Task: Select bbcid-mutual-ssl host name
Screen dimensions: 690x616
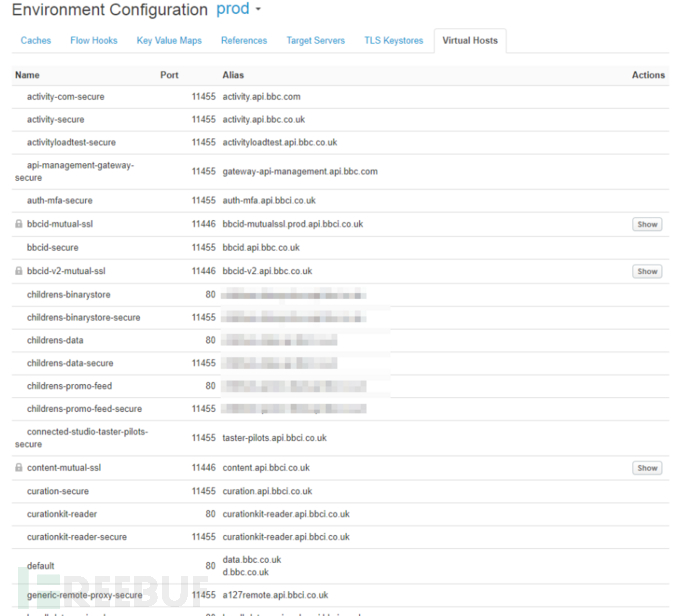Action: pyautogui.click(x=60, y=224)
